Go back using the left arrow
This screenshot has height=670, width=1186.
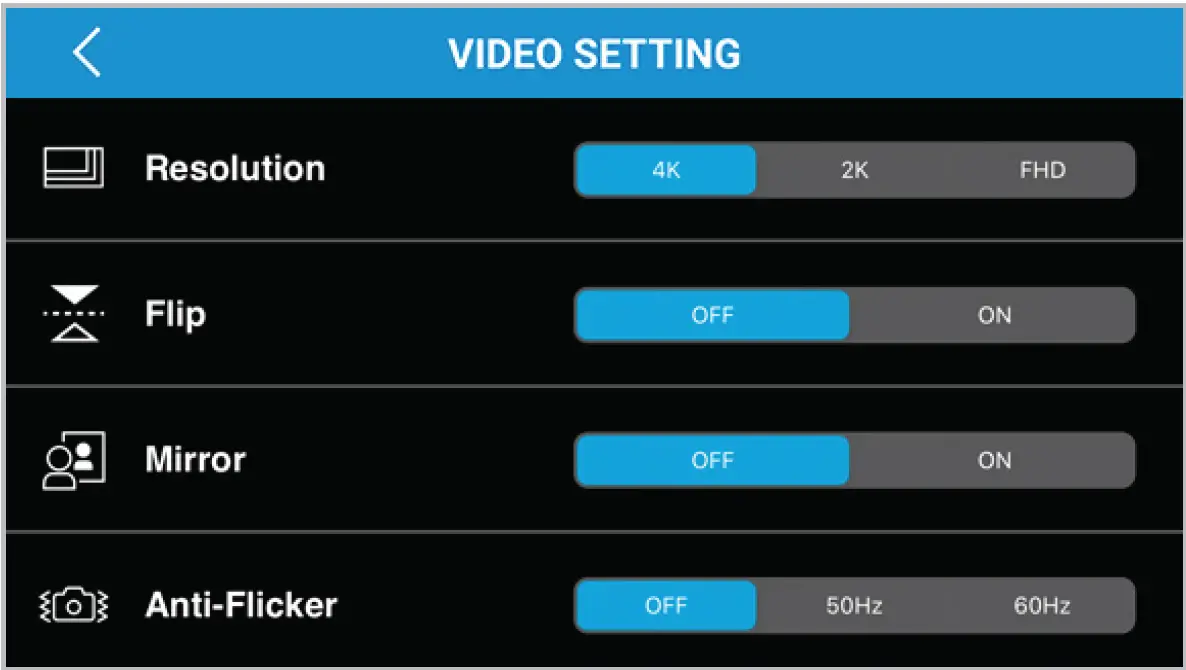87,52
